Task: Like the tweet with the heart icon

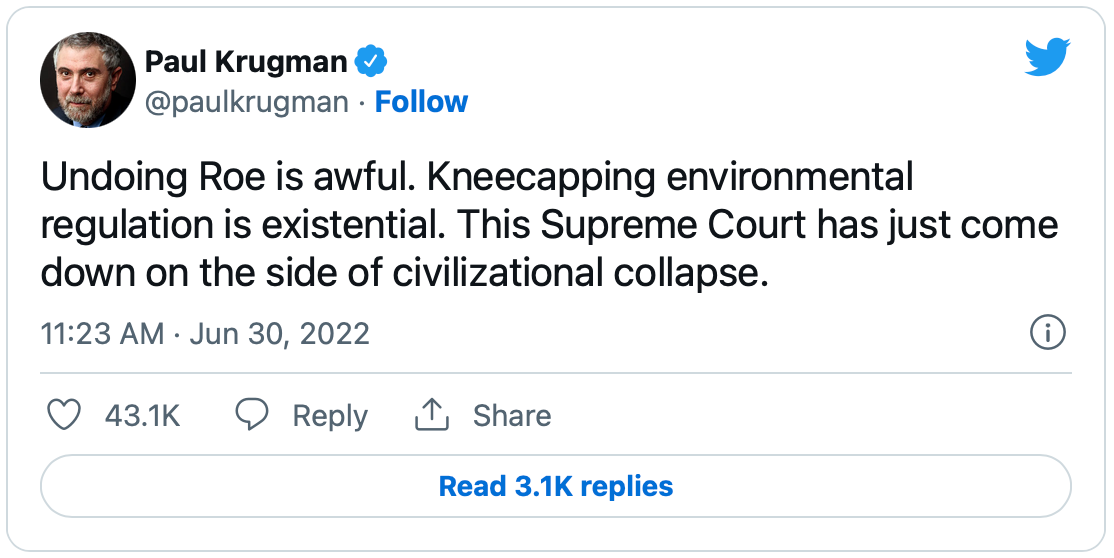Action: [x=65, y=415]
